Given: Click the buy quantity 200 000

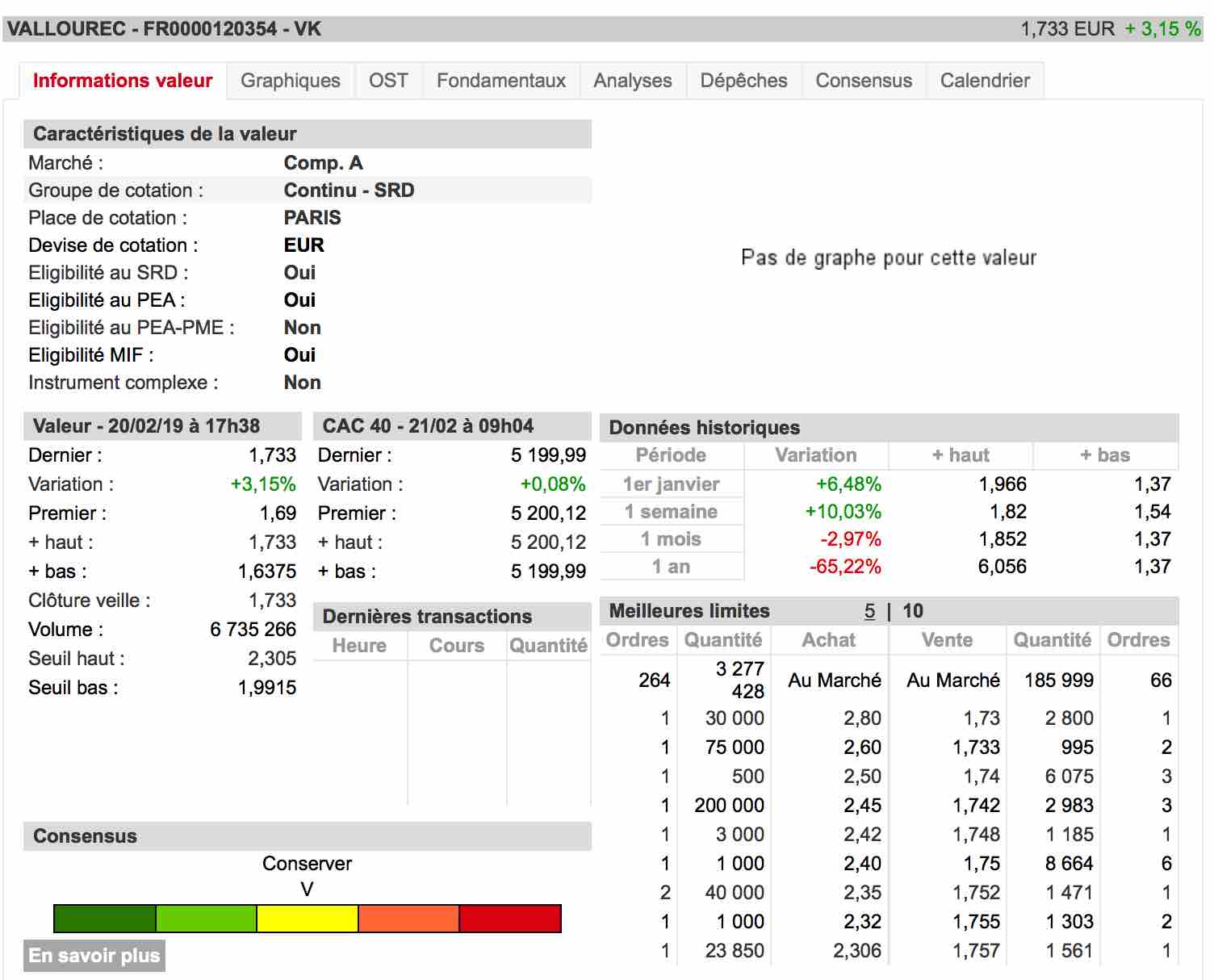Looking at the screenshot, I should coord(729,806).
